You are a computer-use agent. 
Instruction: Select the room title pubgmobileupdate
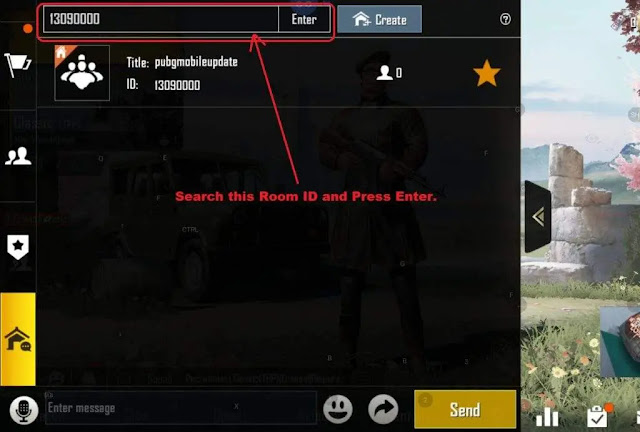pos(196,62)
